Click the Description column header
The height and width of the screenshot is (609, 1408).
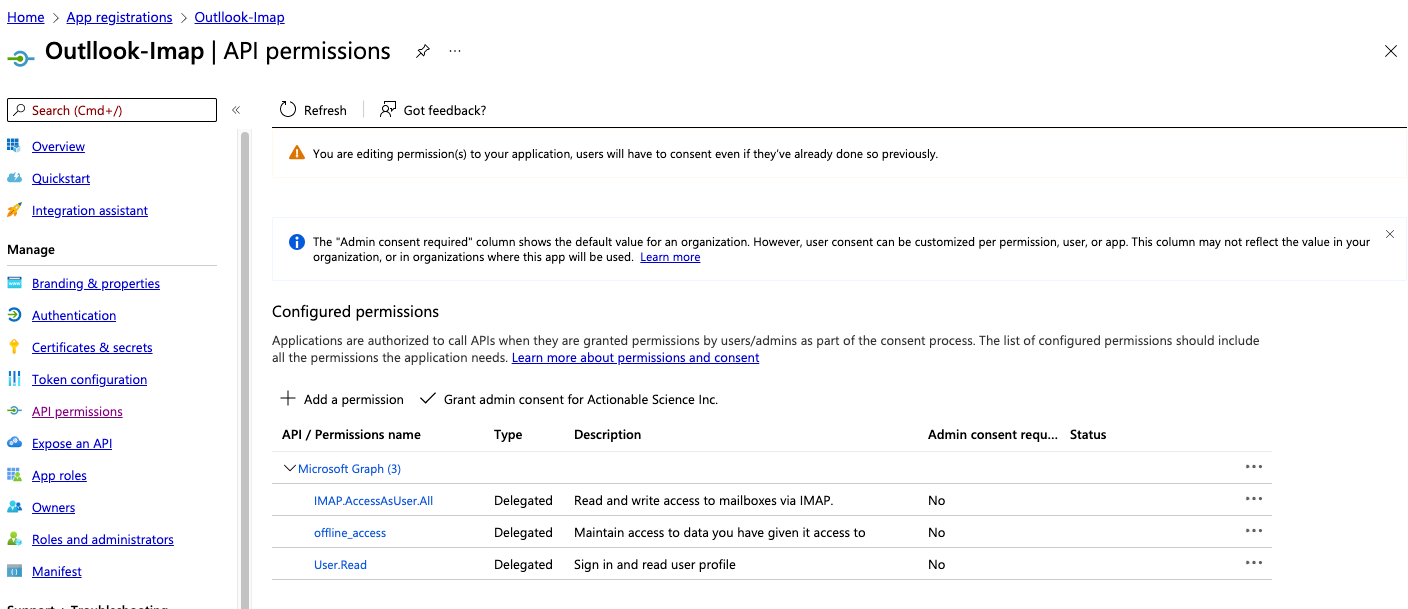pyautogui.click(x=607, y=434)
